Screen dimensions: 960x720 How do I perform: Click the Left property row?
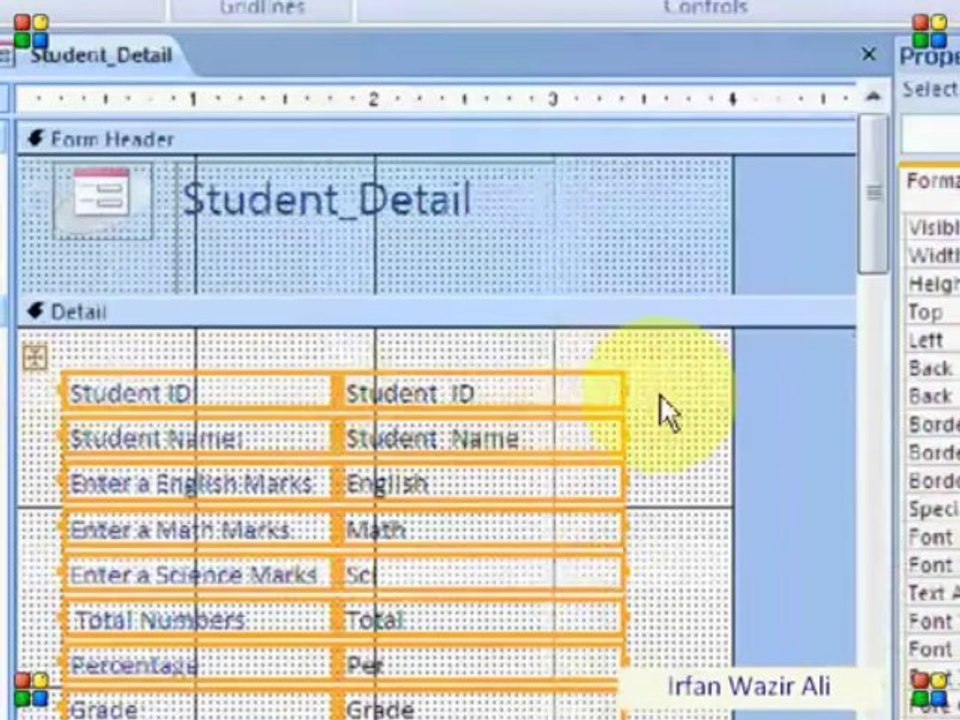932,340
